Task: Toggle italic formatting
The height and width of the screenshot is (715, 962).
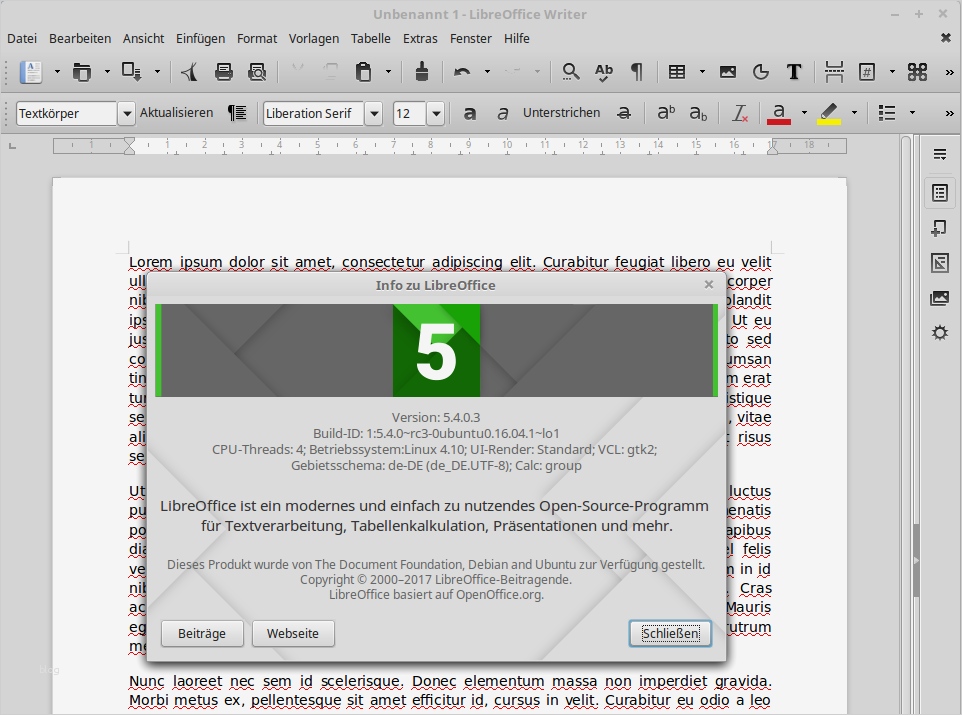Action: 502,113
